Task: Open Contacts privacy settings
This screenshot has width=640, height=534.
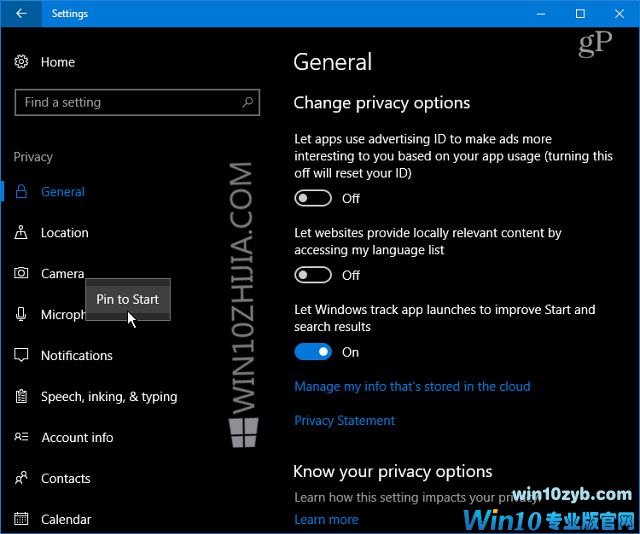Action: click(66, 478)
